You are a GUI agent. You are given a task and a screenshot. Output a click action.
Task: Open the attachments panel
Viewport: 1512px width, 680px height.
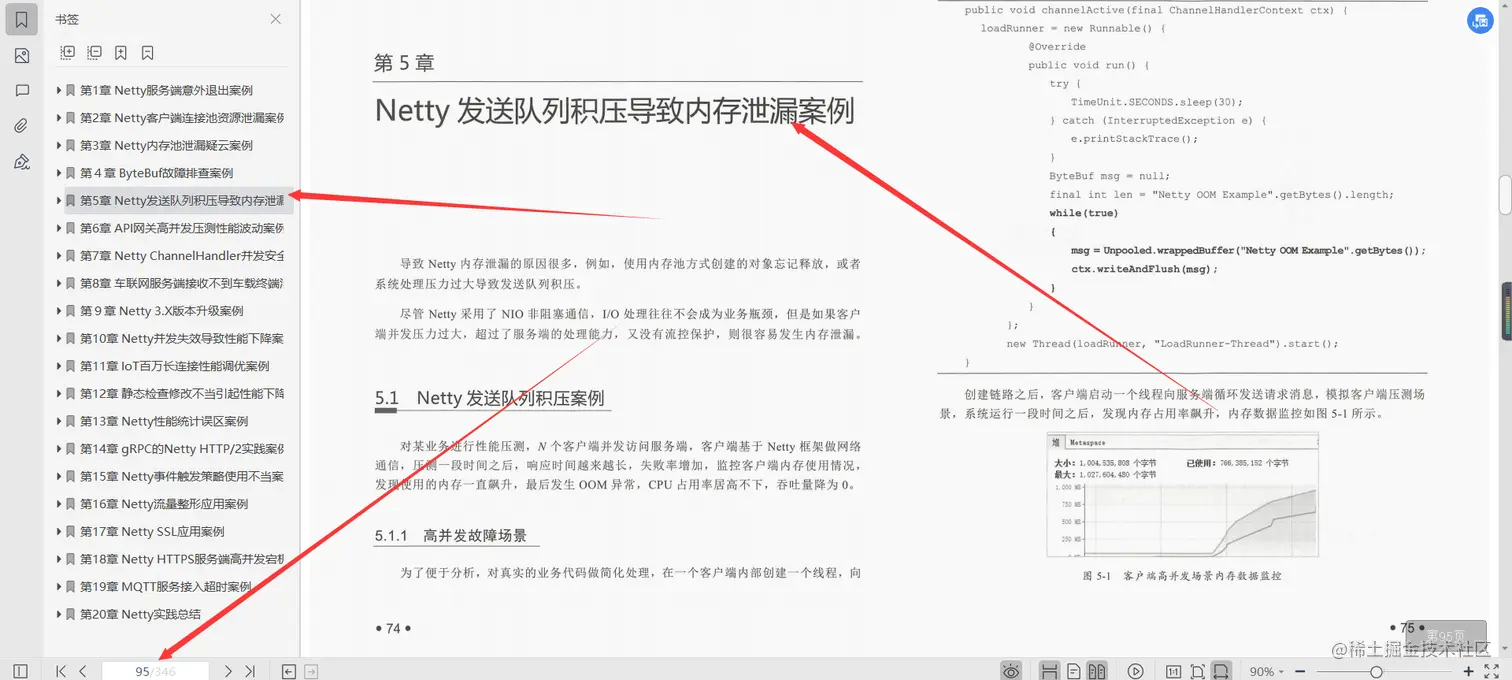(x=21, y=124)
